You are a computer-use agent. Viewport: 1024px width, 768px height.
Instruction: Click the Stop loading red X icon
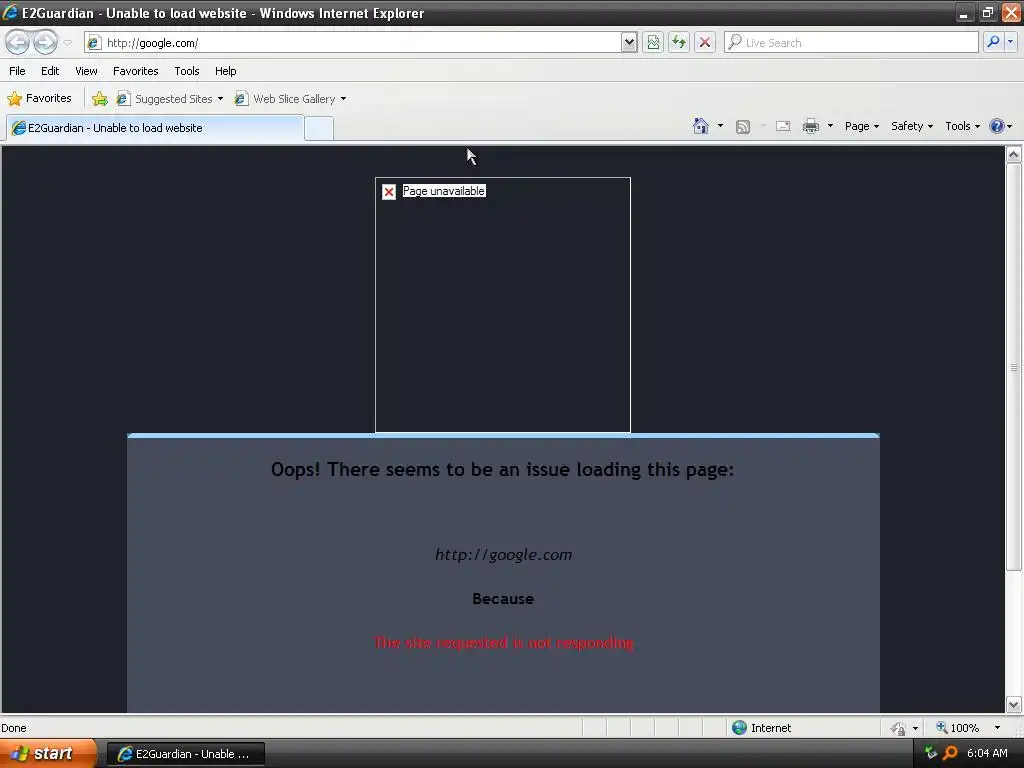tap(705, 42)
